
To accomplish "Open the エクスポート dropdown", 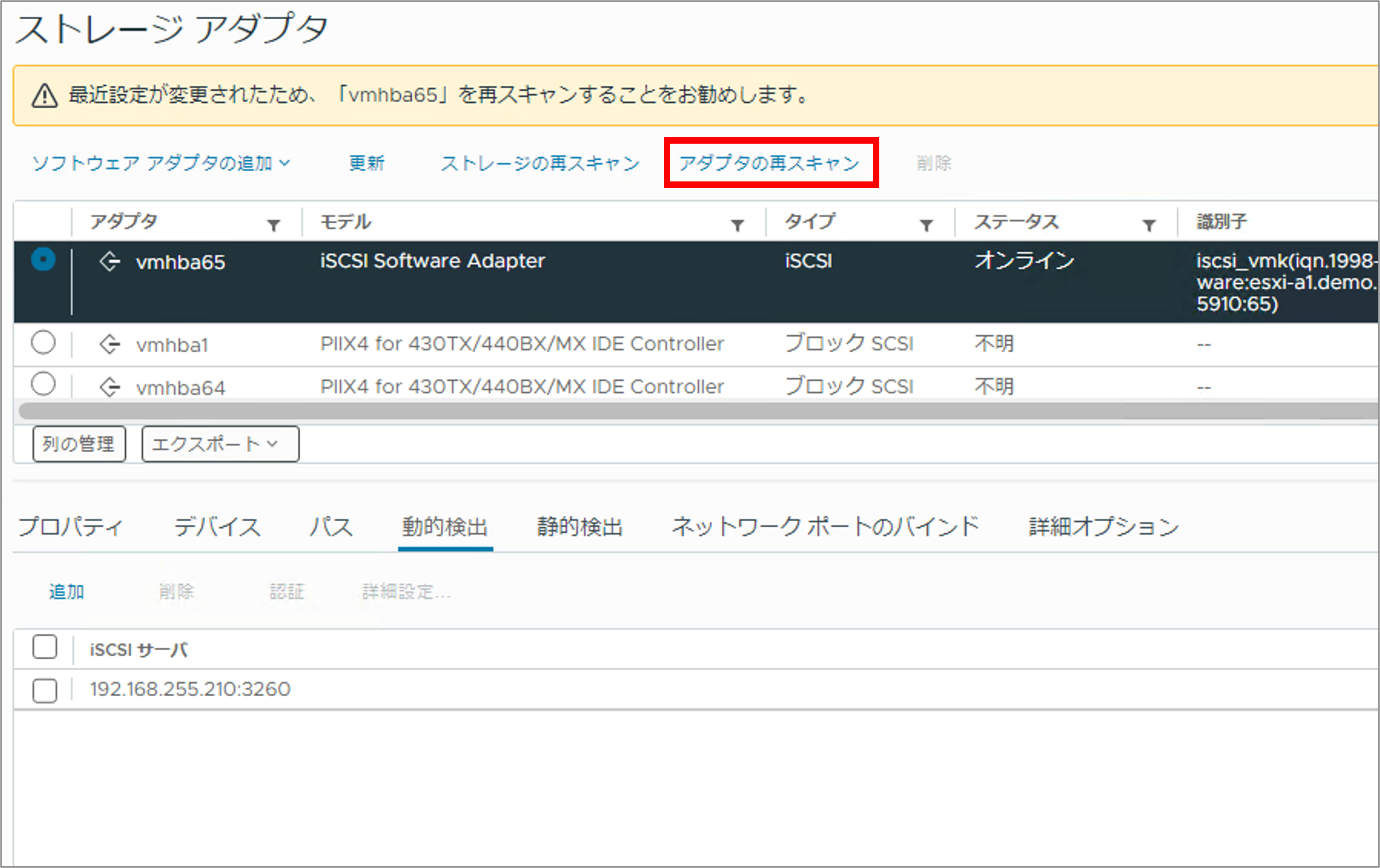I will tap(221, 444).
